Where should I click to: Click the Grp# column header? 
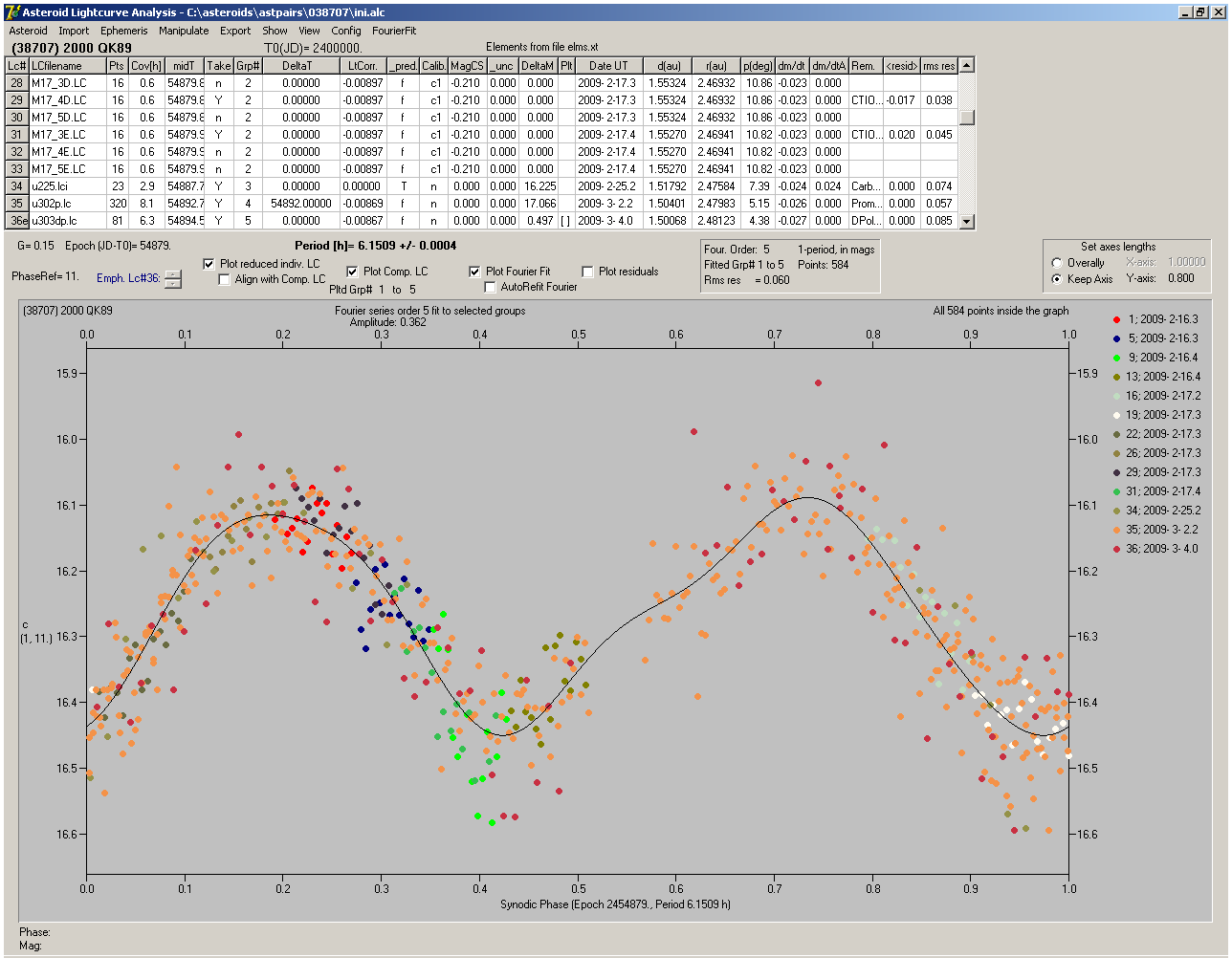249,66
